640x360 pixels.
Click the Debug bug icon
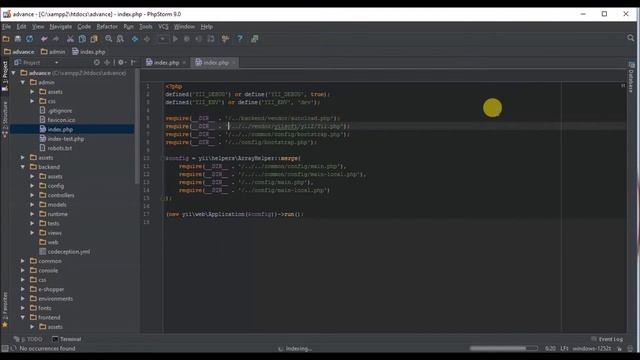coord(187,39)
